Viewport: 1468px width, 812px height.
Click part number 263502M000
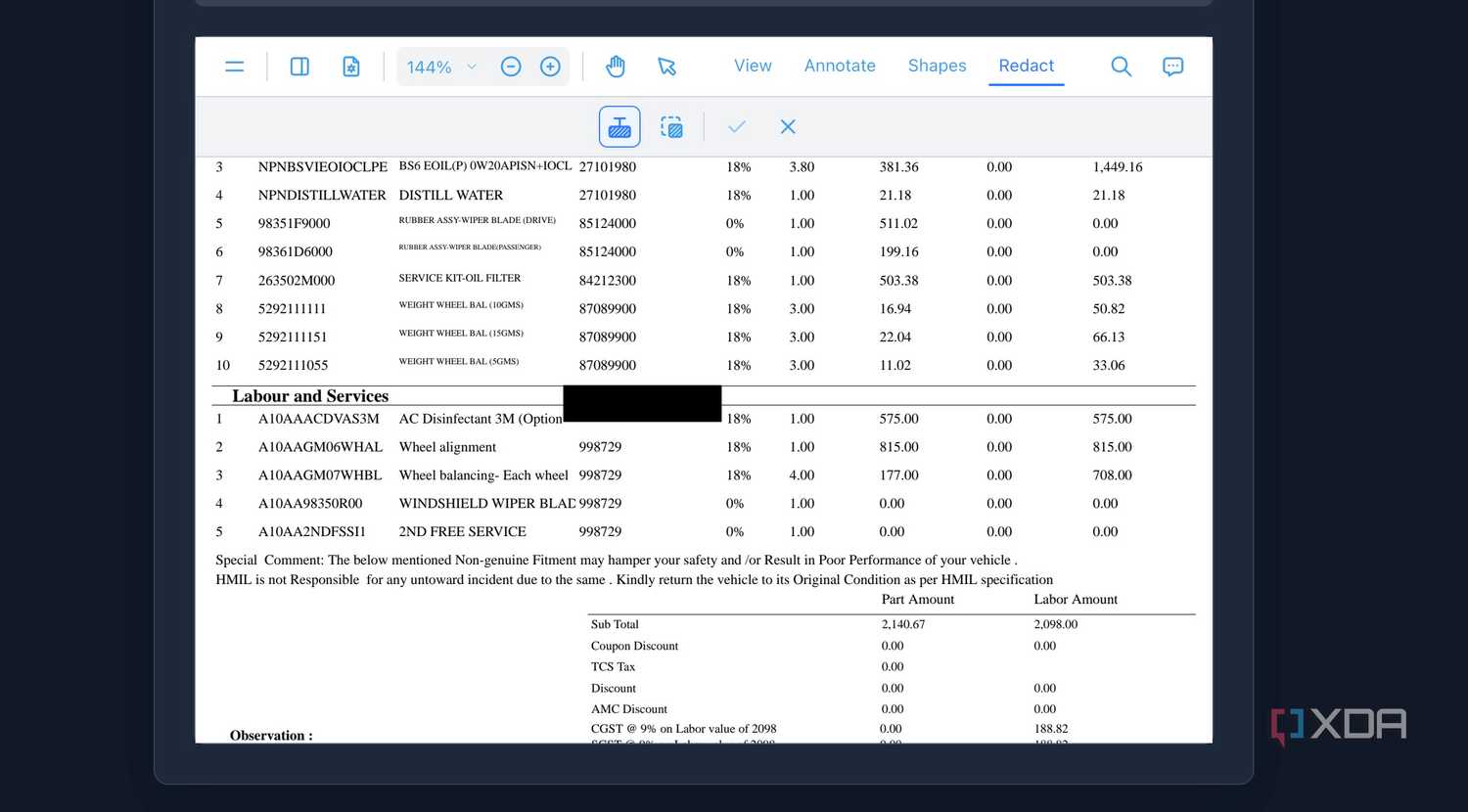pyautogui.click(x=297, y=281)
